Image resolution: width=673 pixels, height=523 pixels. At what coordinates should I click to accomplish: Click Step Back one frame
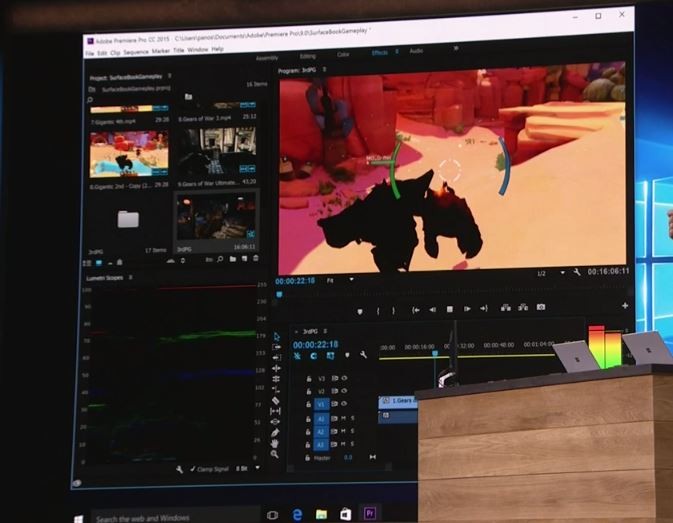pyautogui.click(x=432, y=309)
